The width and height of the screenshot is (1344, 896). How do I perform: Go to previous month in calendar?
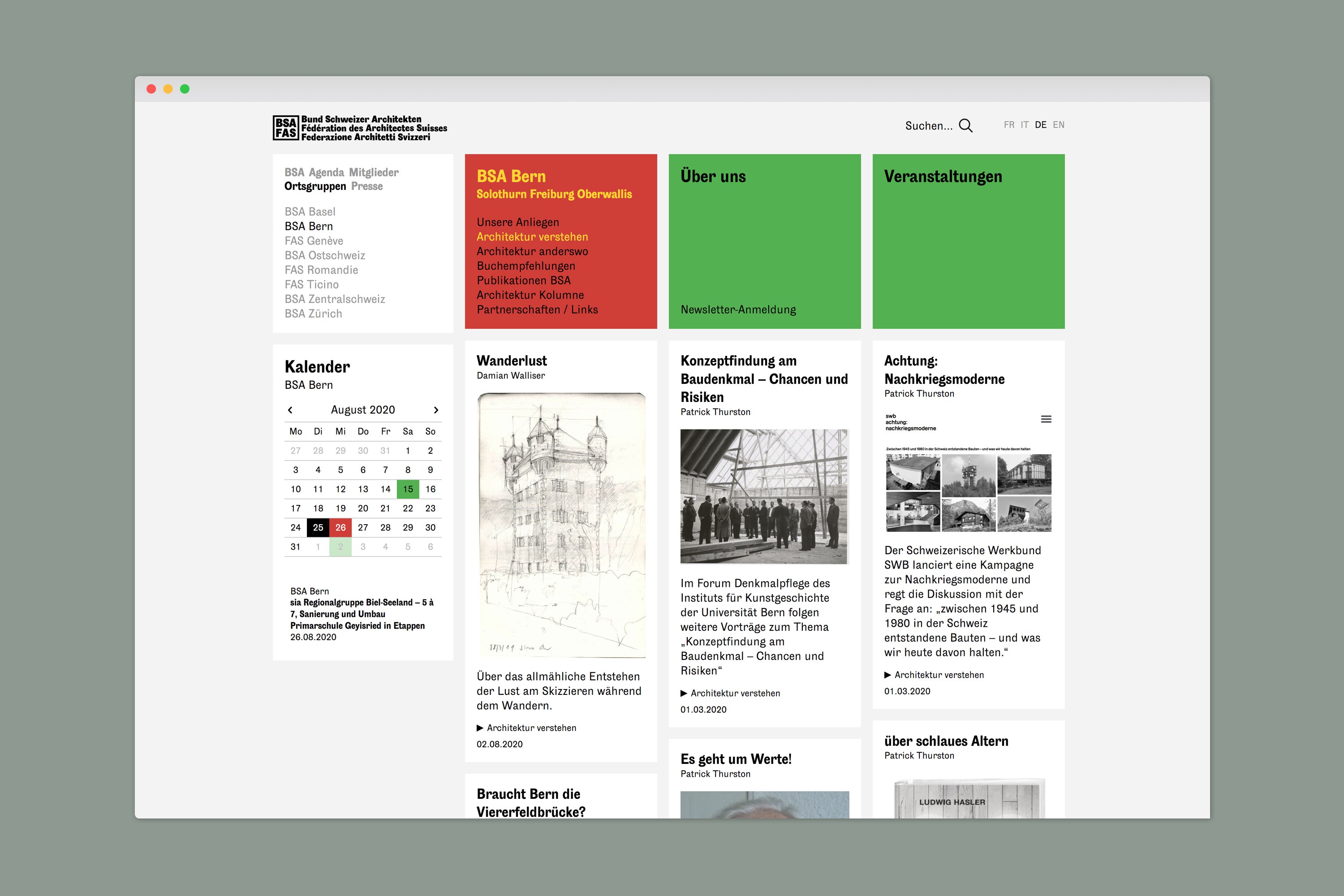click(x=290, y=410)
